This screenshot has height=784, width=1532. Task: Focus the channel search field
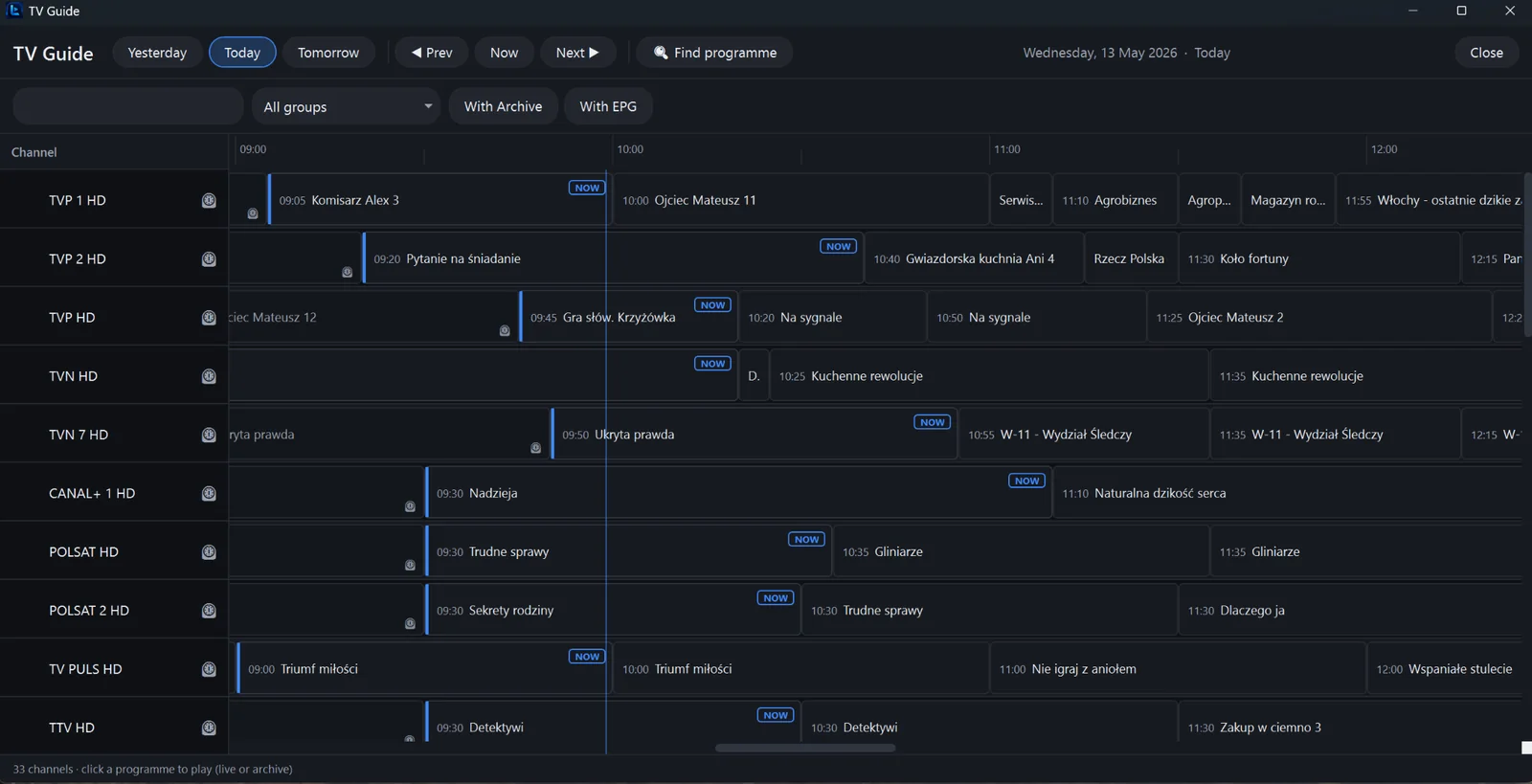(127, 106)
